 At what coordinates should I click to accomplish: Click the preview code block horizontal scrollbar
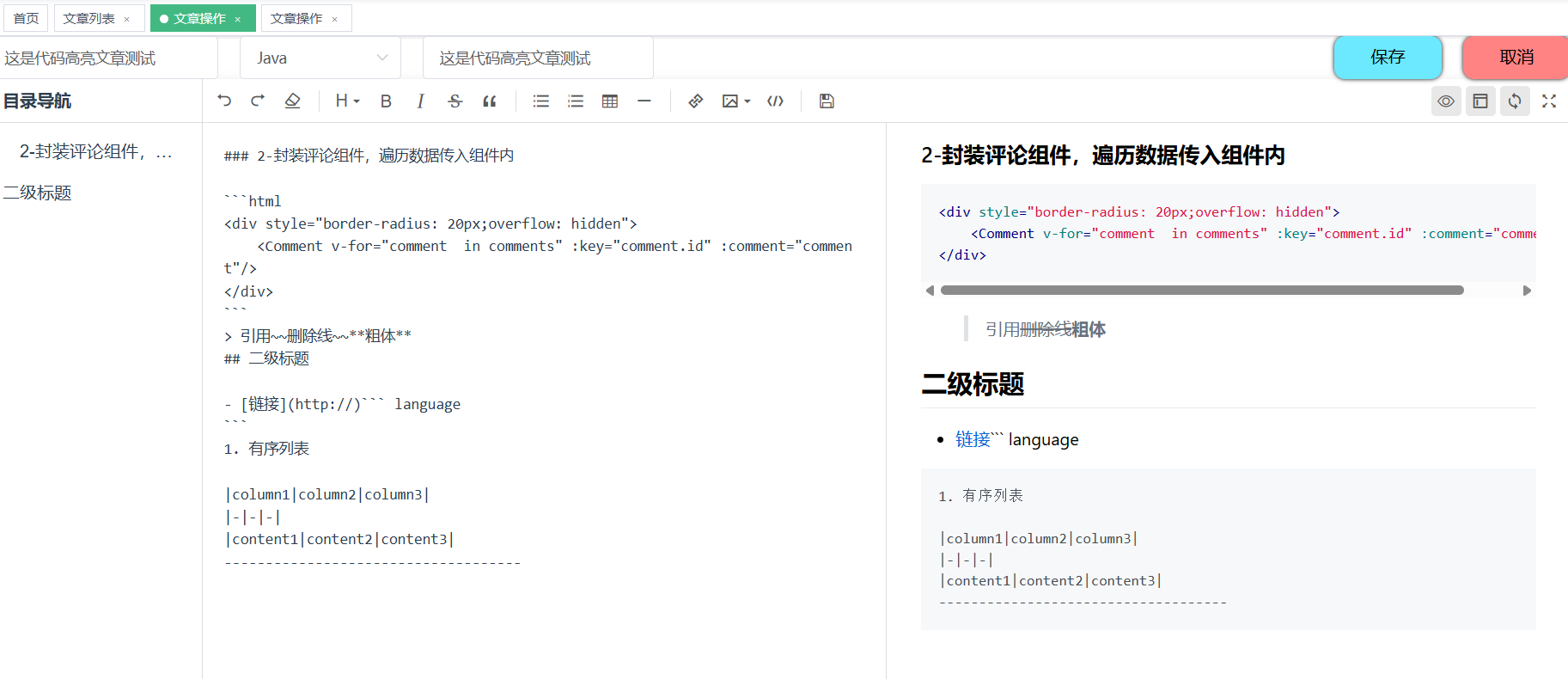[1202, 291]
